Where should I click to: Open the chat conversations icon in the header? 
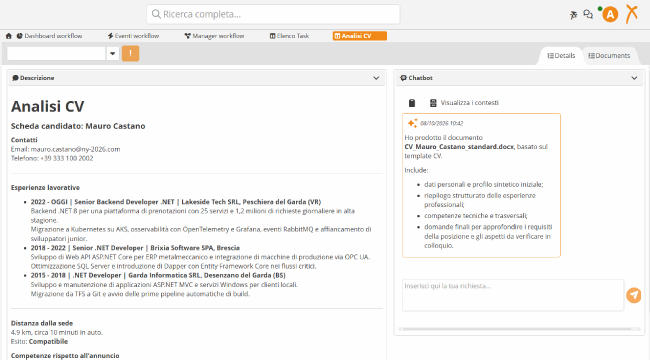tap(588, 15)
